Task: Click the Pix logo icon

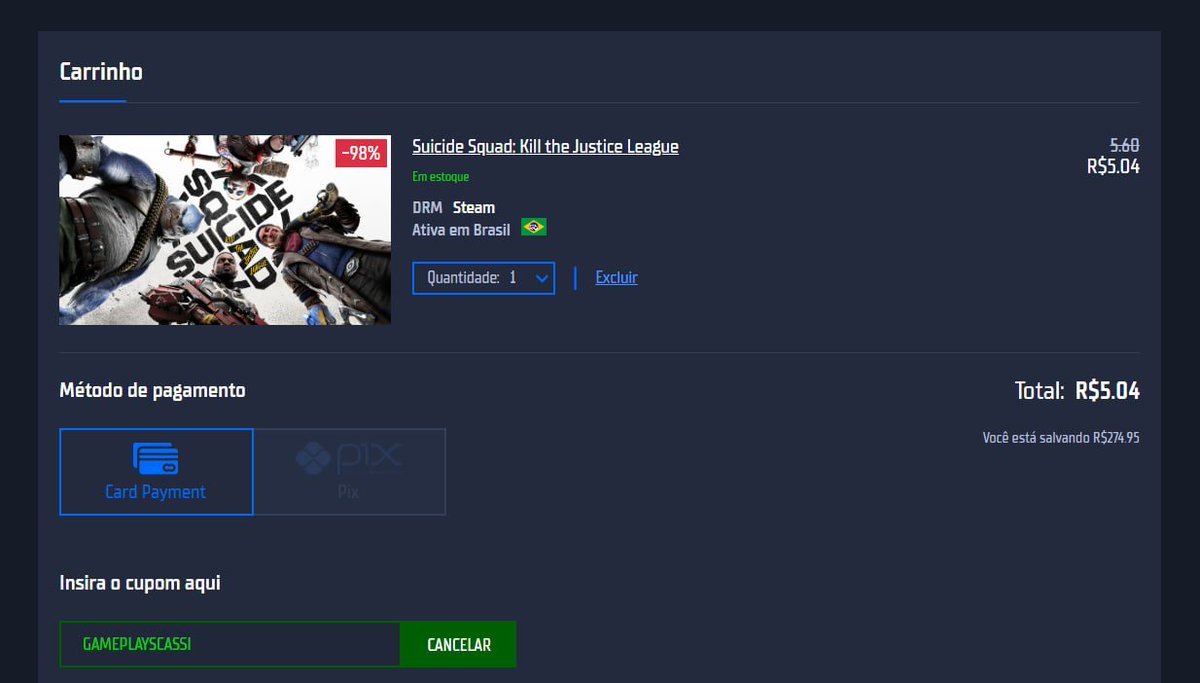Action: point(349,458)
